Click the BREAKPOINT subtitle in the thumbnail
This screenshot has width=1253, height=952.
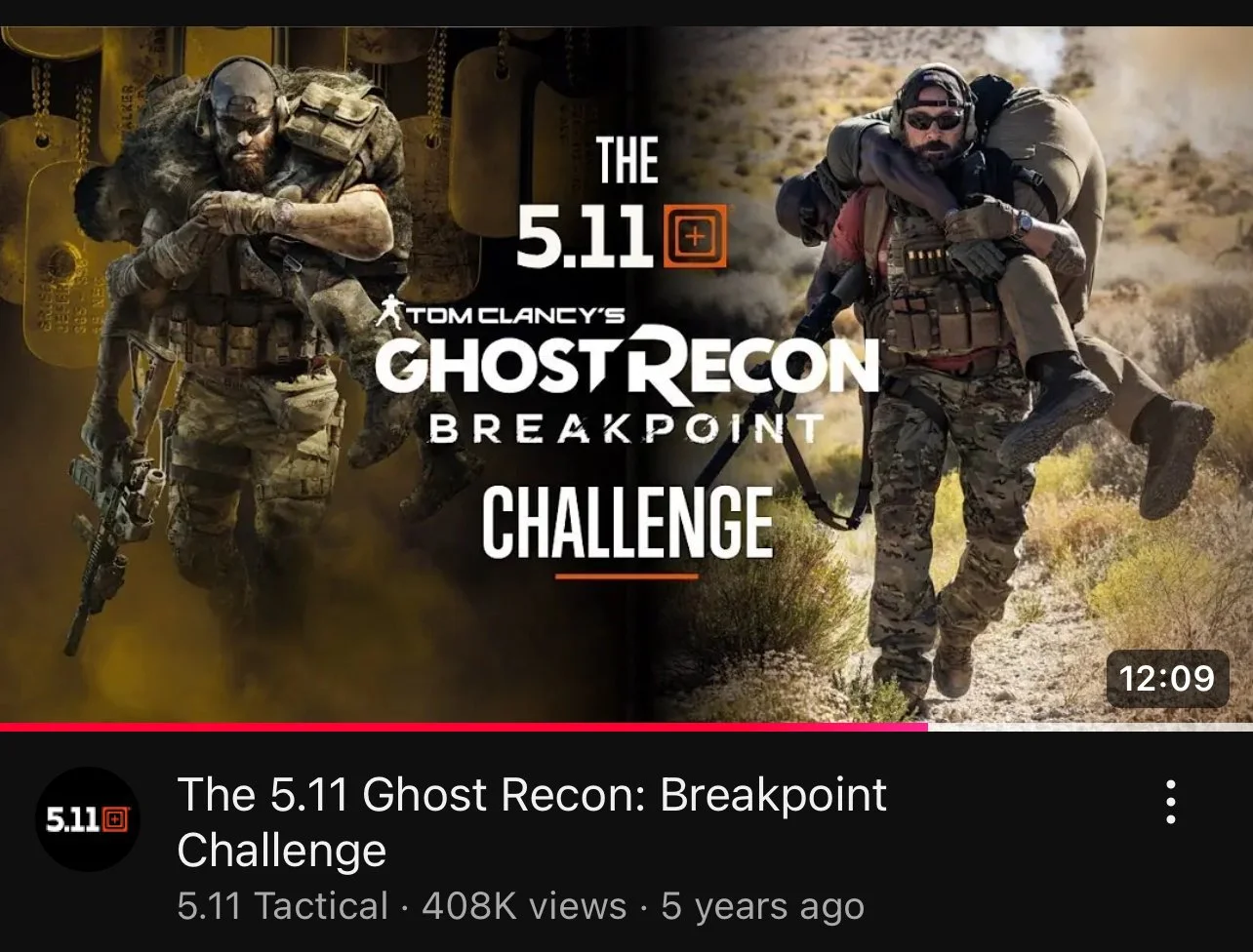[626, 428]
